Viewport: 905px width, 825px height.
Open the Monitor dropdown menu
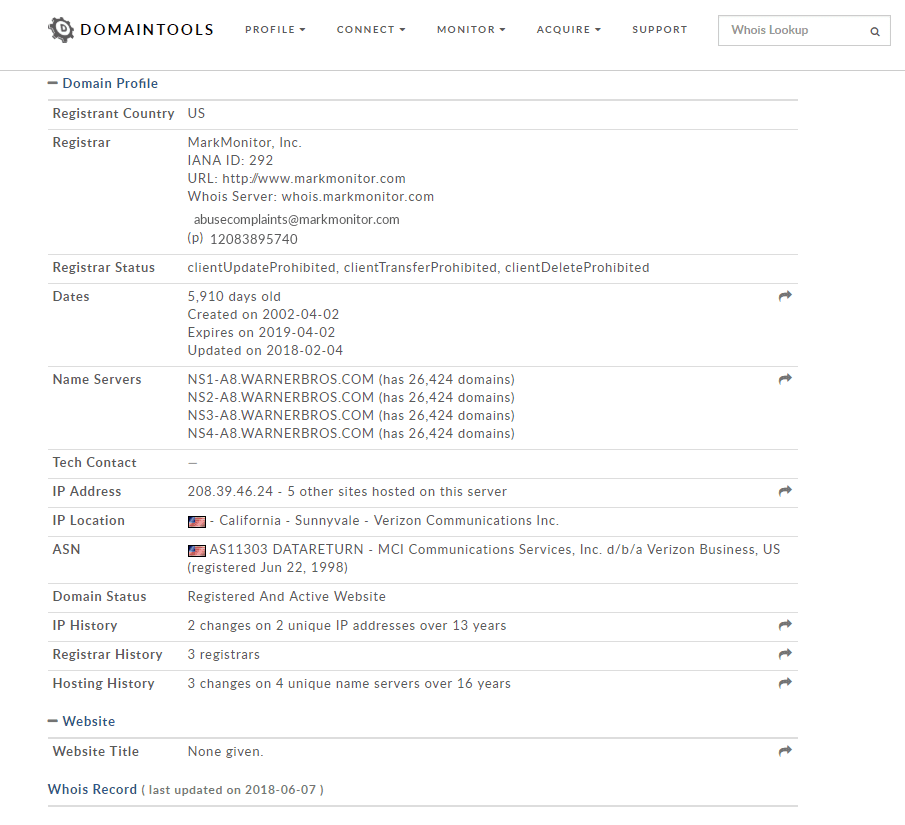point(471,30)
